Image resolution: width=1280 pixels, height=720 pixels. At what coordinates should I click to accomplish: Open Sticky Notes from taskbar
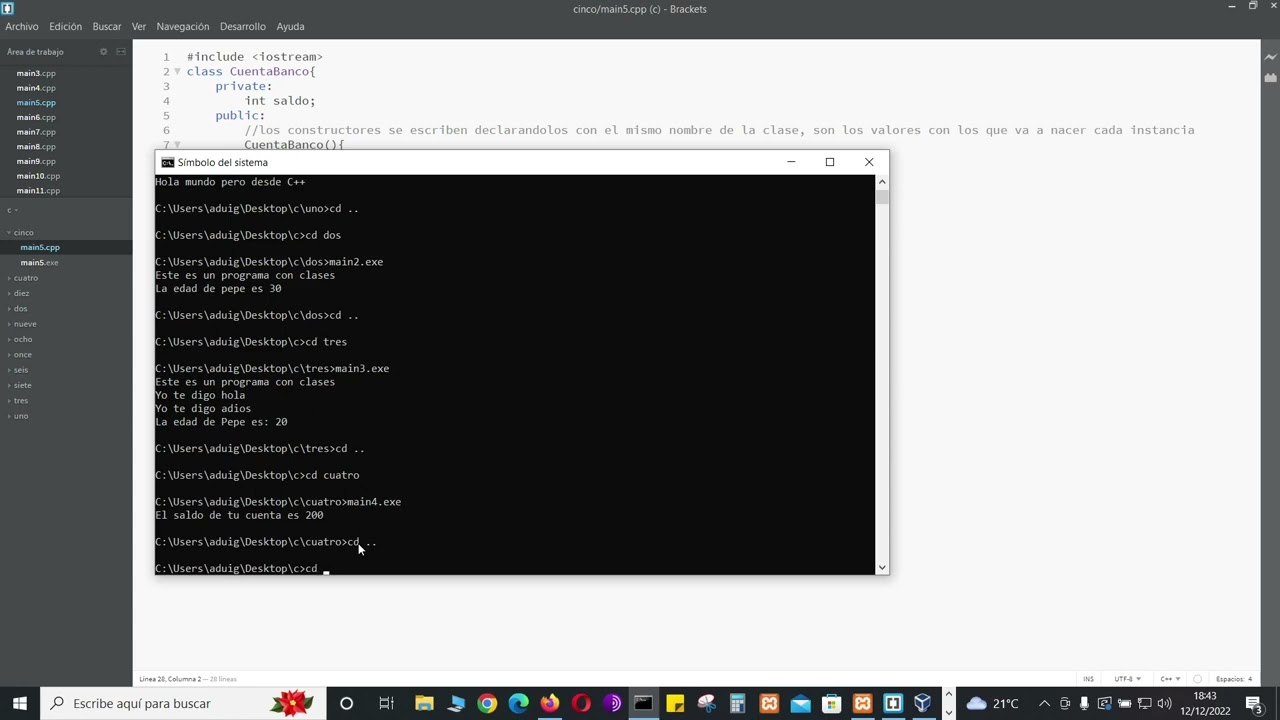click(675, 703)
